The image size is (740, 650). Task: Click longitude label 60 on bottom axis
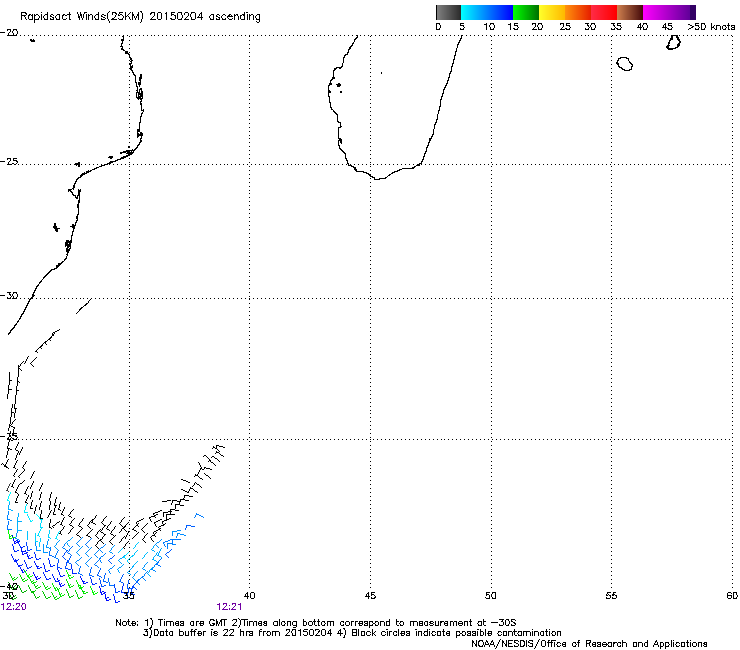(732, 595)
